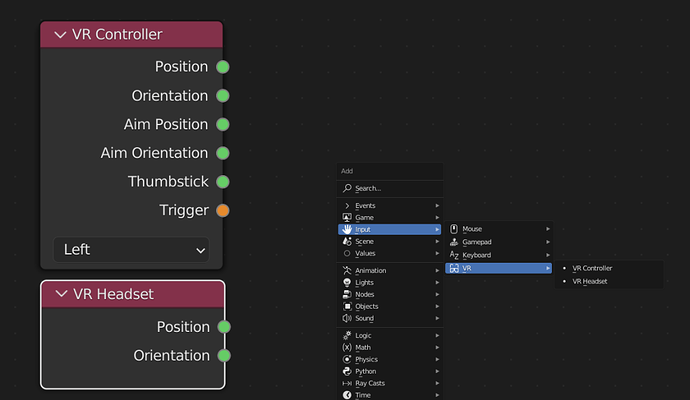690x400 pixels.
Task: Collapse the VR Controller node
Action: click(x=60, y=35)
